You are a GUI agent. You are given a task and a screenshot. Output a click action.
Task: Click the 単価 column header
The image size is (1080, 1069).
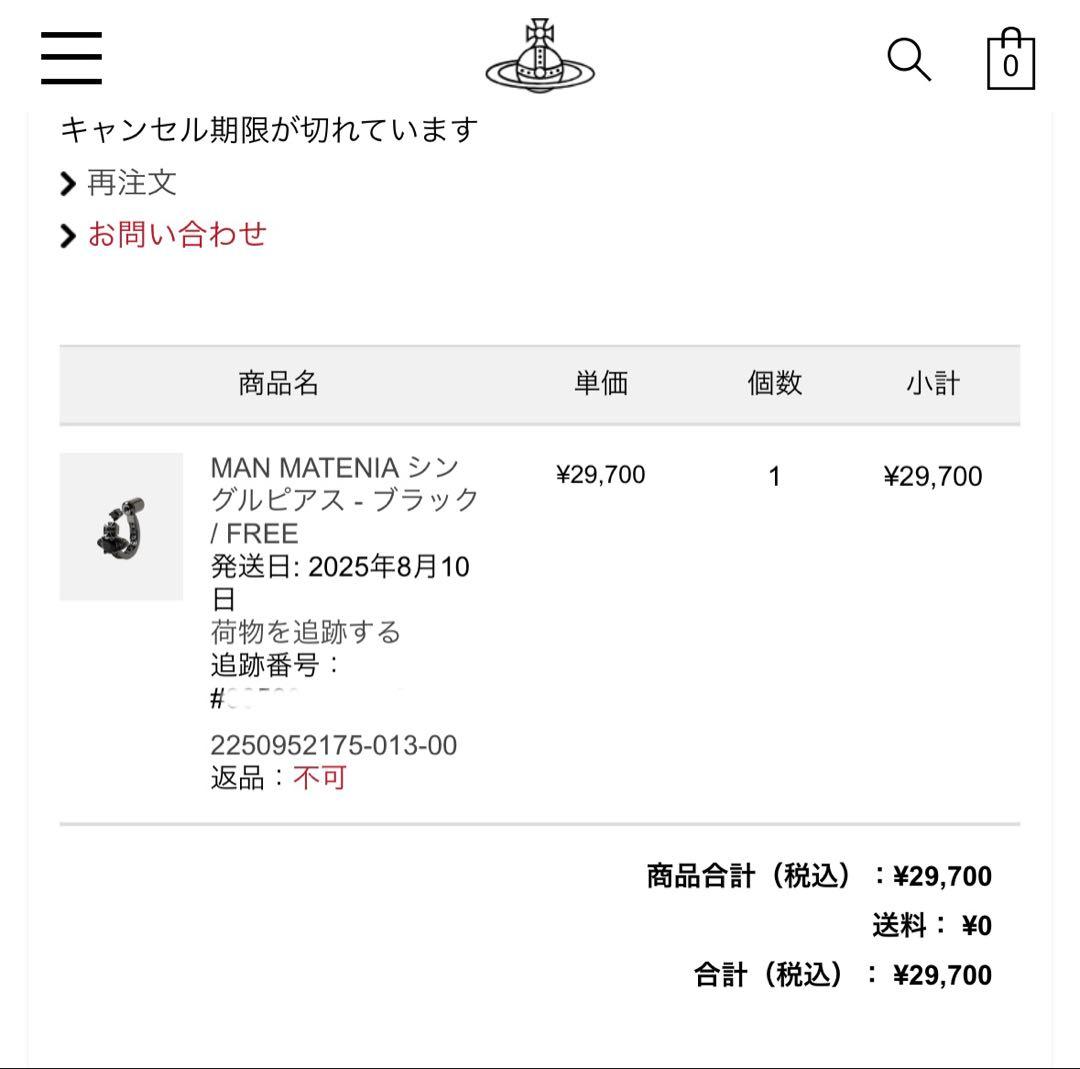(x=600, y=383)
